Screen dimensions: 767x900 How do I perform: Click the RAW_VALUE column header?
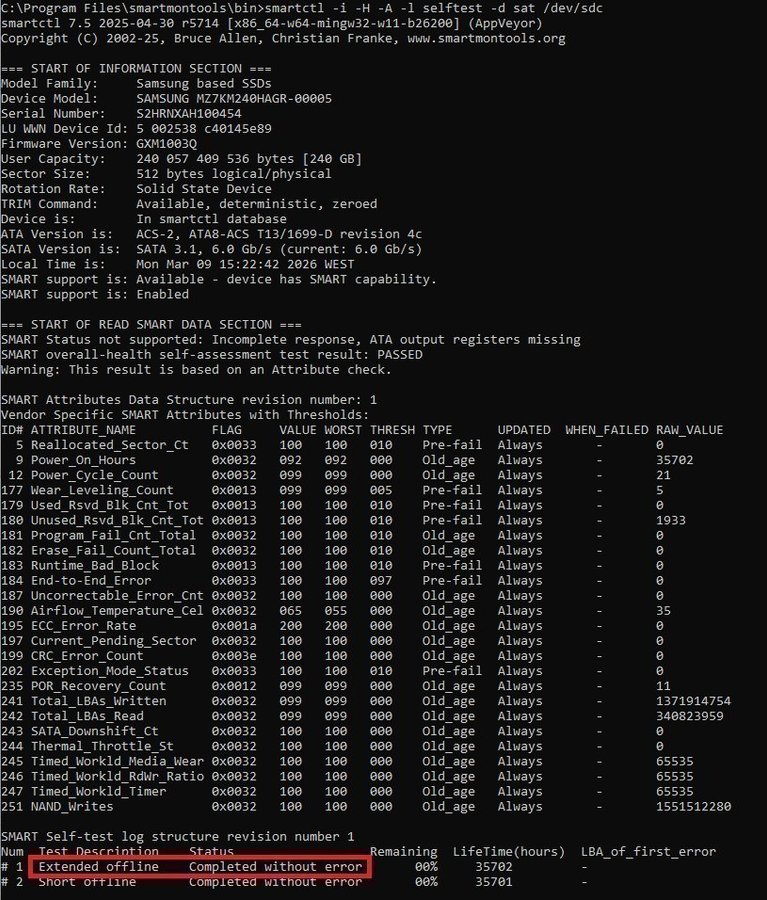pyautogui.click(x=689, y=430)
